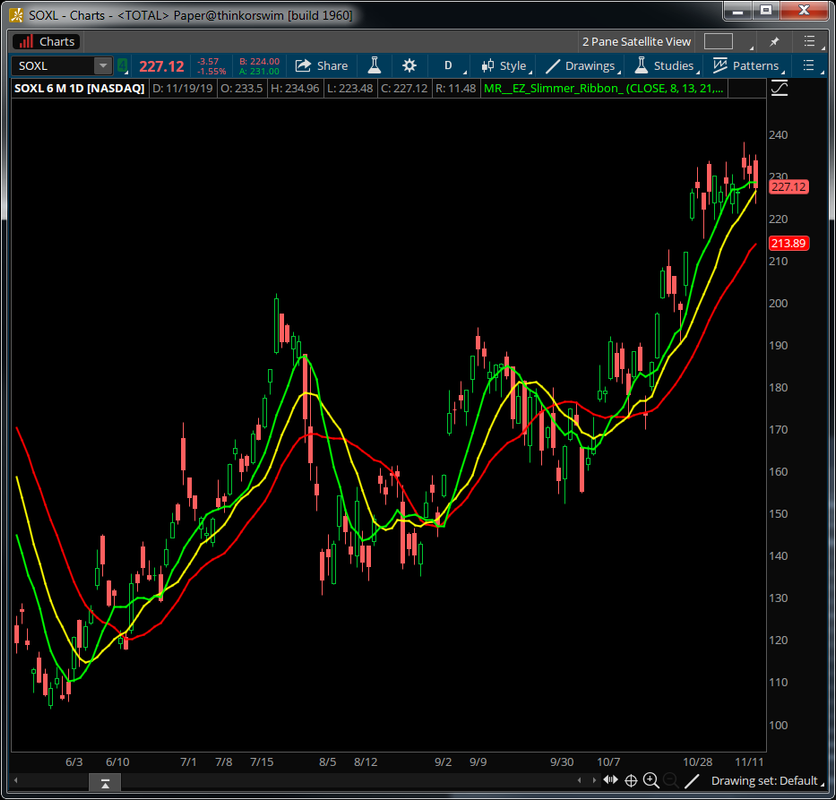Image resolution: width=836 pixels, height=800 pixels.
Task: Click the thinkorswim app icon in title bar
Action: point(17,15)
